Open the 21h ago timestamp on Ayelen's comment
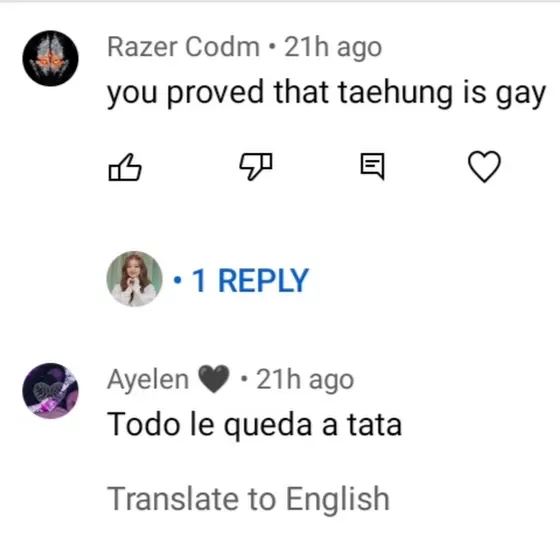Viewport: 560px width, 560px height. [305, 380]
